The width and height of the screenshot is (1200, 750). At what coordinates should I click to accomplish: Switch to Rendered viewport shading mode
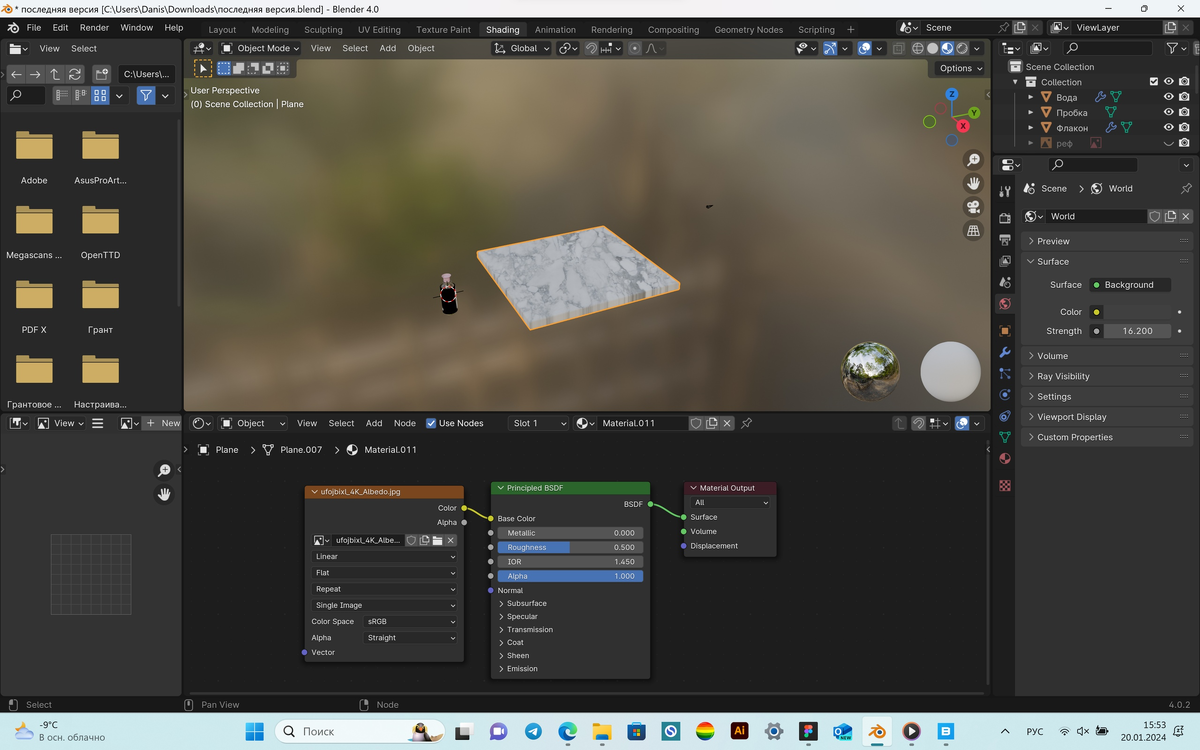click(x=961, y=48)
